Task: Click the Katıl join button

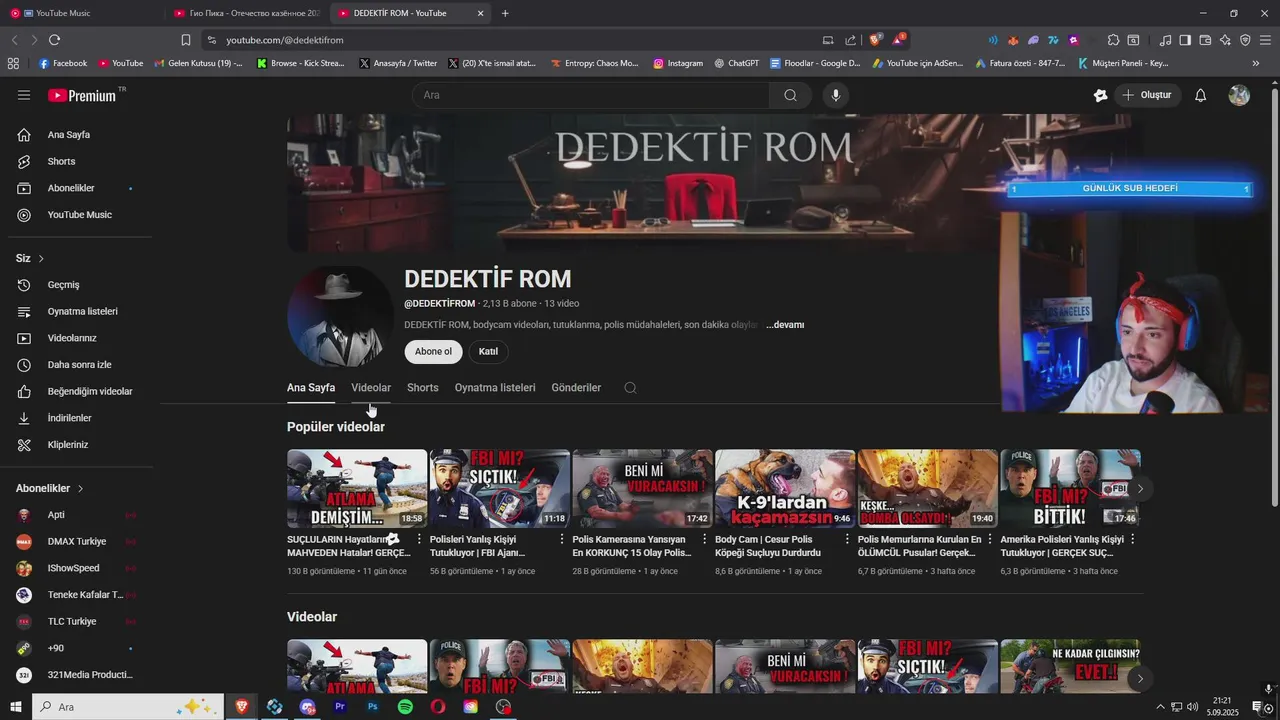Action: [489, 352]
